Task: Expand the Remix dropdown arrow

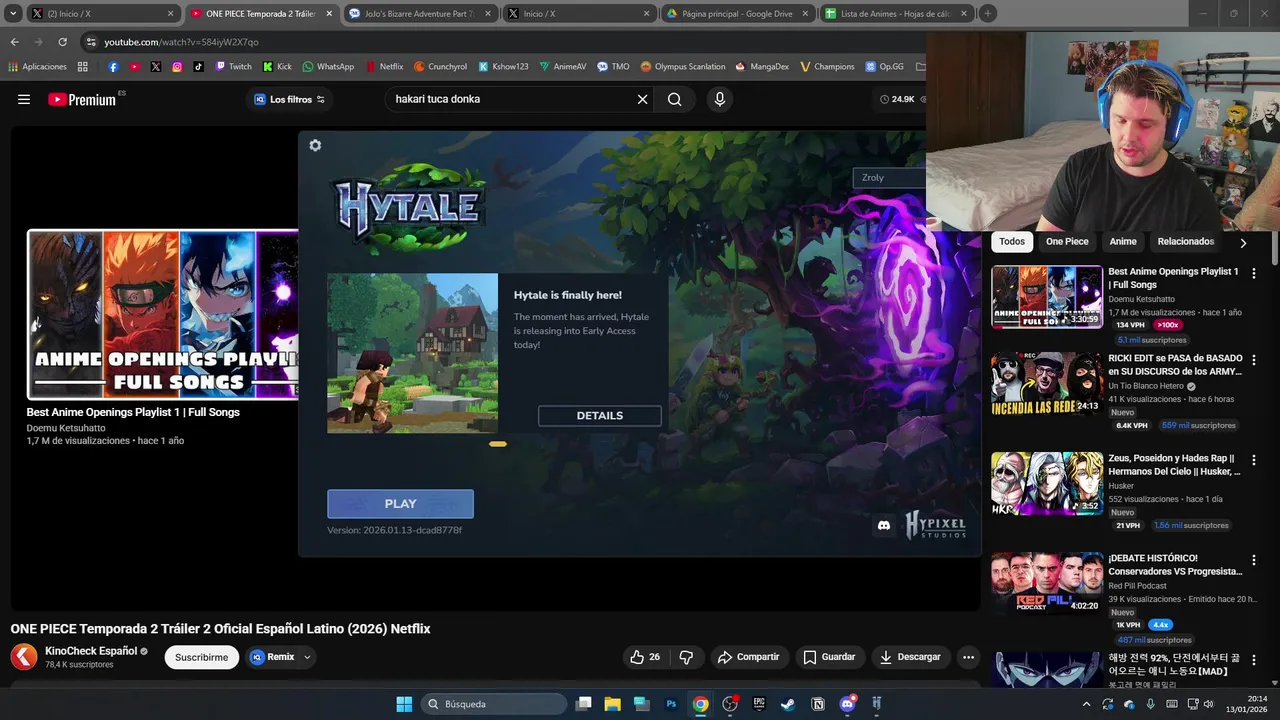Action: [x=307, y=657]
